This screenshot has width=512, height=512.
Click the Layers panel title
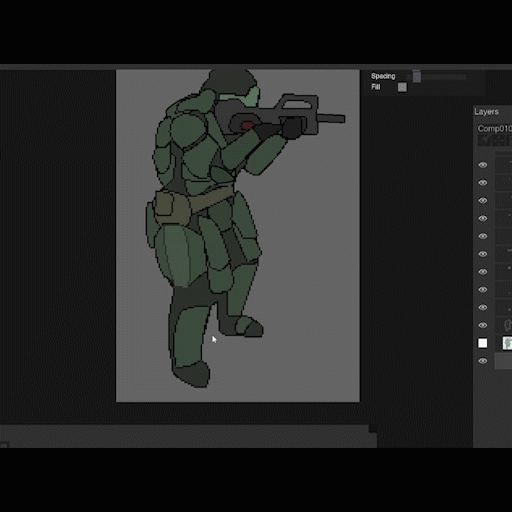pos(486,112)
